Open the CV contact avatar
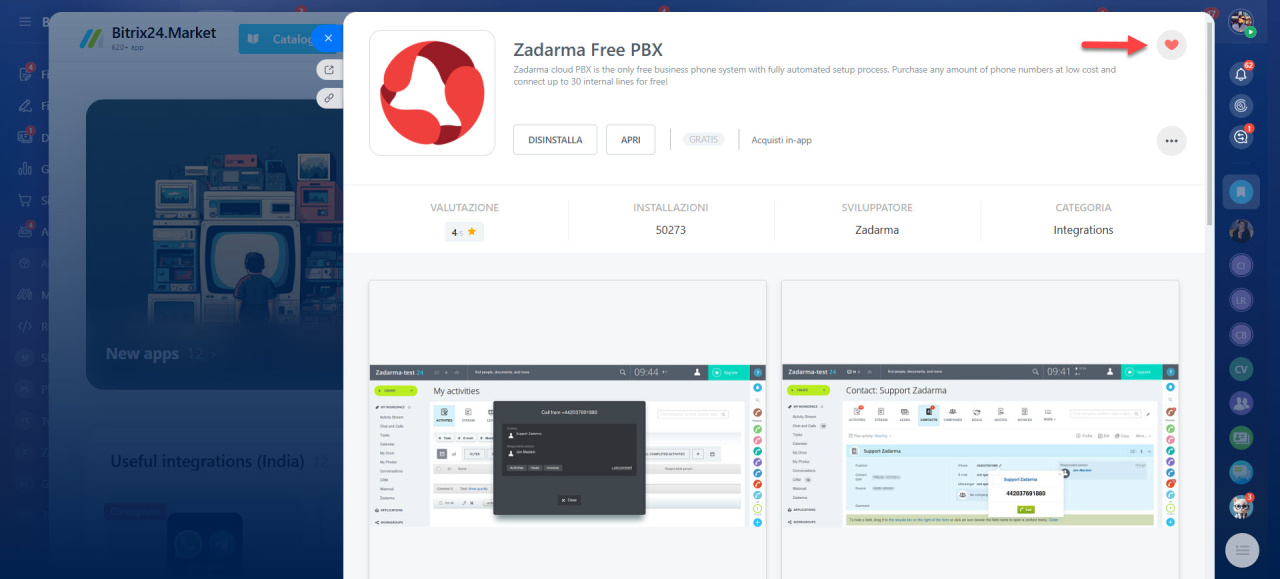The image size is (1280, 579). (1242, 369)
